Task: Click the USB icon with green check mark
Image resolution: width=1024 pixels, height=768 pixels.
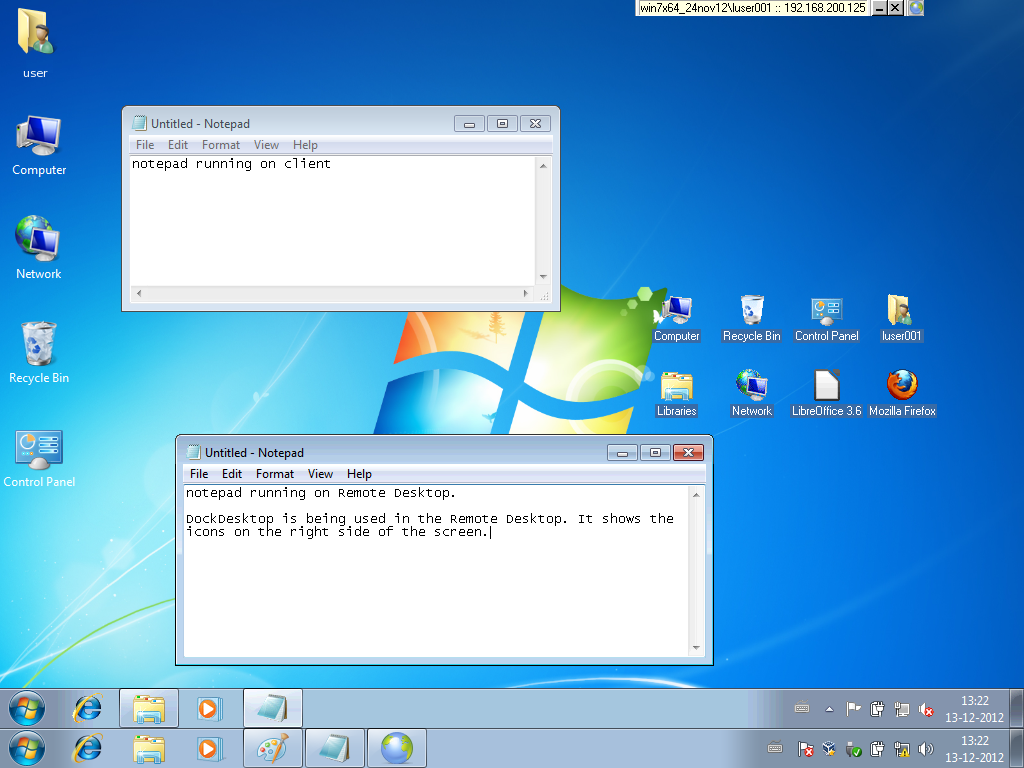Action: coord(853,748)
